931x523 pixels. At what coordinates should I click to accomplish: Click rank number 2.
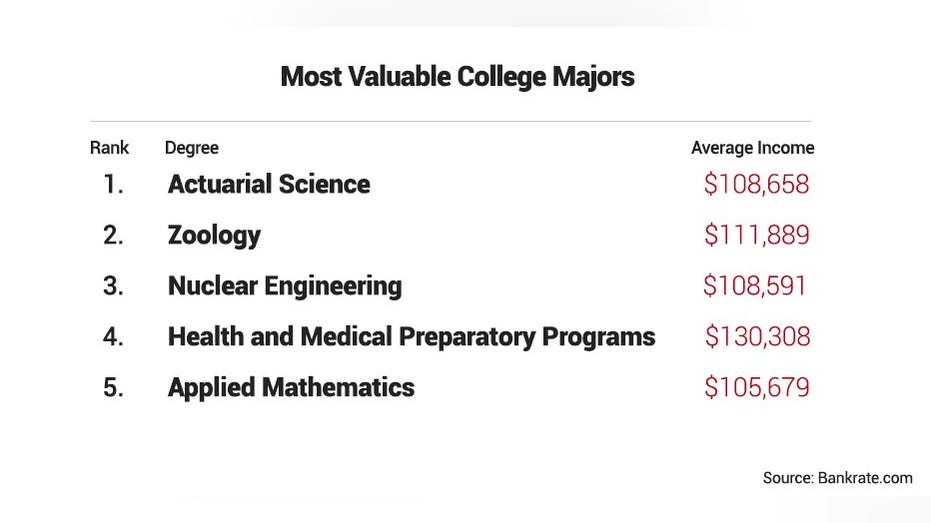(x=113, y=235)
